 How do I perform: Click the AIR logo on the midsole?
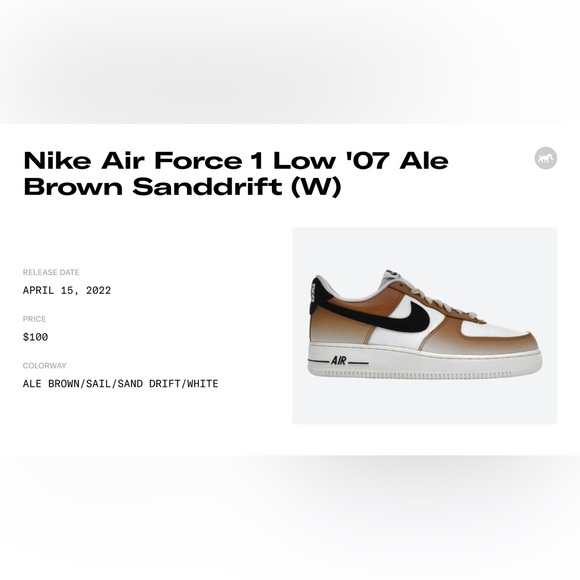tap(338, 360)
